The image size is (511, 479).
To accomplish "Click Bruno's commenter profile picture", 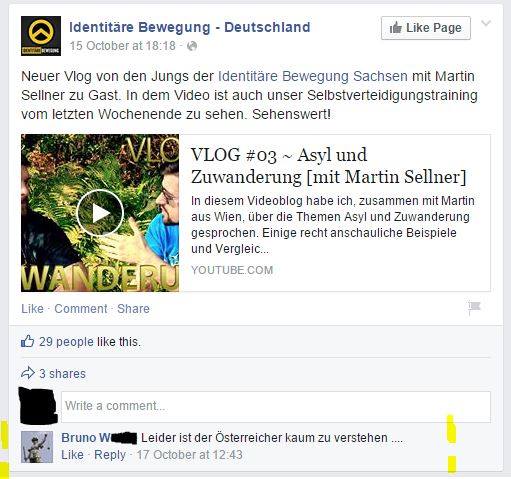I will click(x=37, y=447).
